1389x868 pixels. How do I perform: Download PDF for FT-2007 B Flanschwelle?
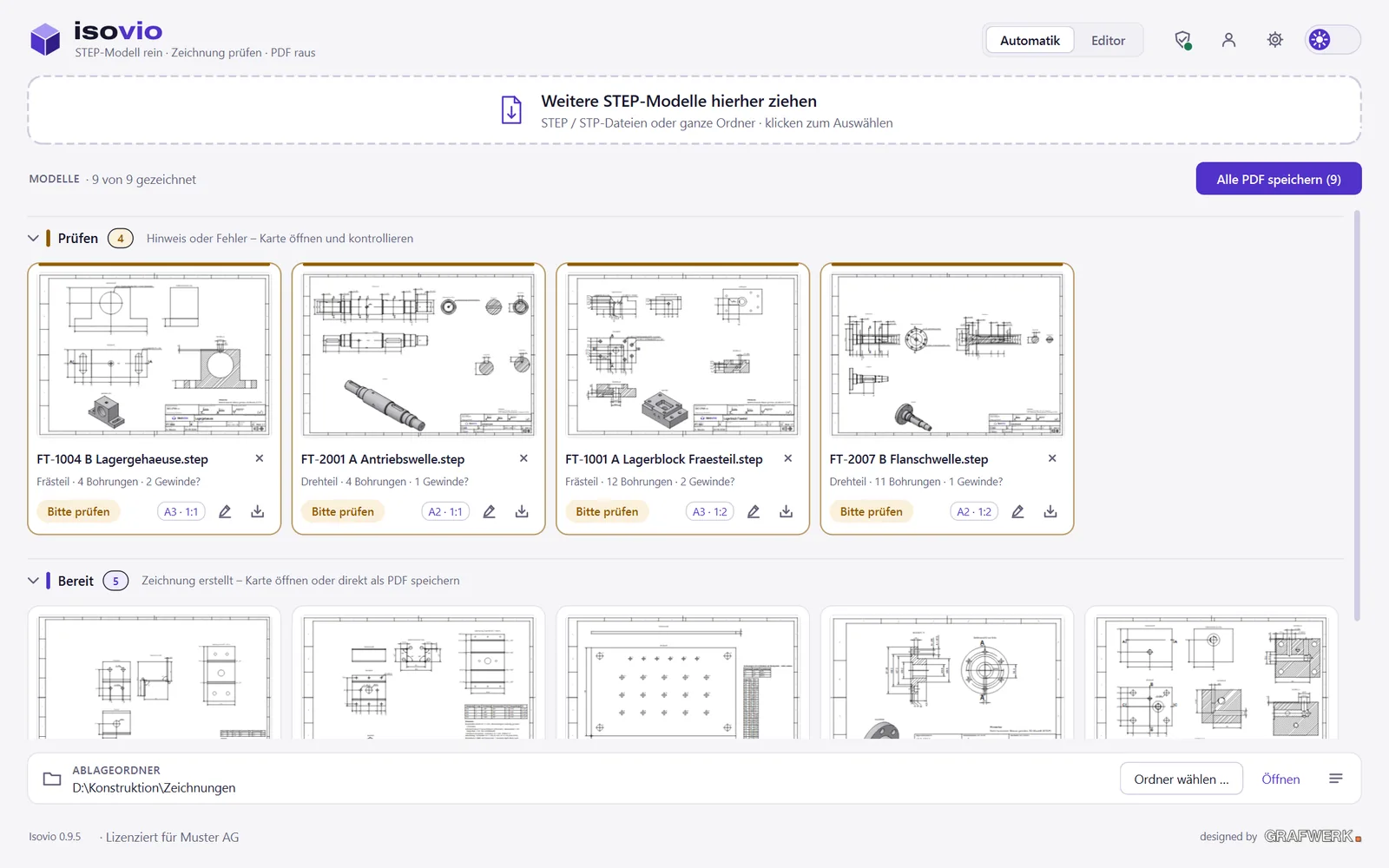point(1050,512)
